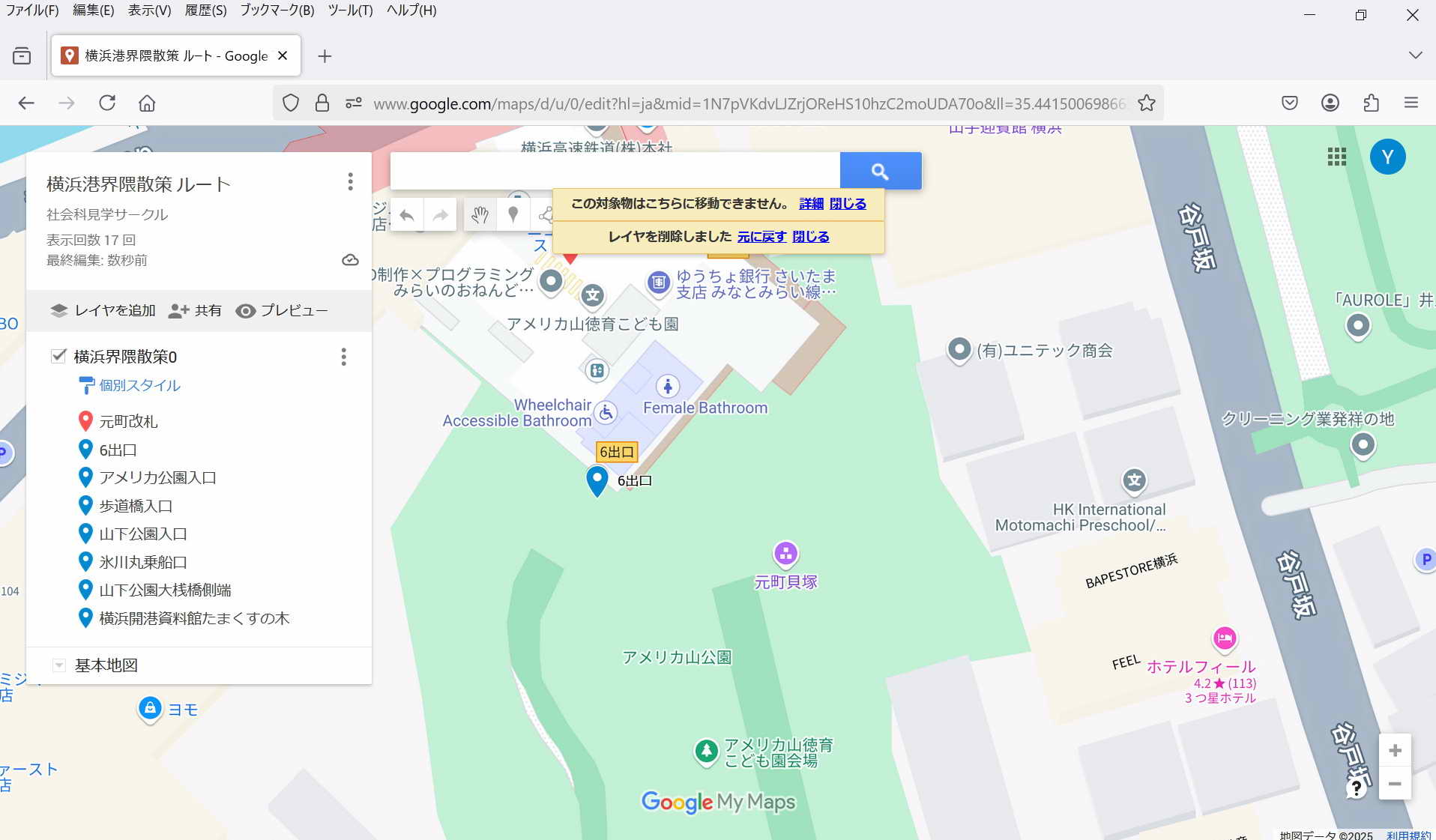Click the 元に戻す undo link
The height and width of the screenshot is (840, 1436).
(761, 237)
